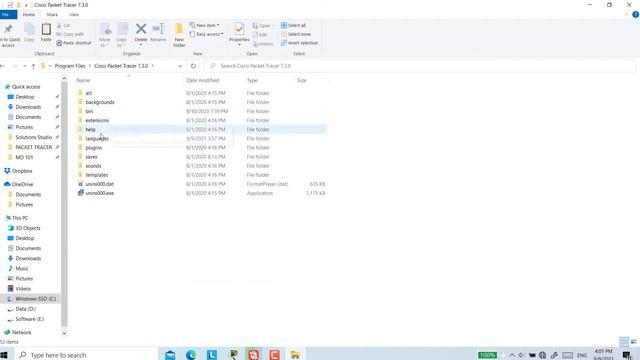Viewport: 640px width, 360px height.
Task: Select the unins000.exe application file
Action: pyautogui.click(x=100, y=193)
